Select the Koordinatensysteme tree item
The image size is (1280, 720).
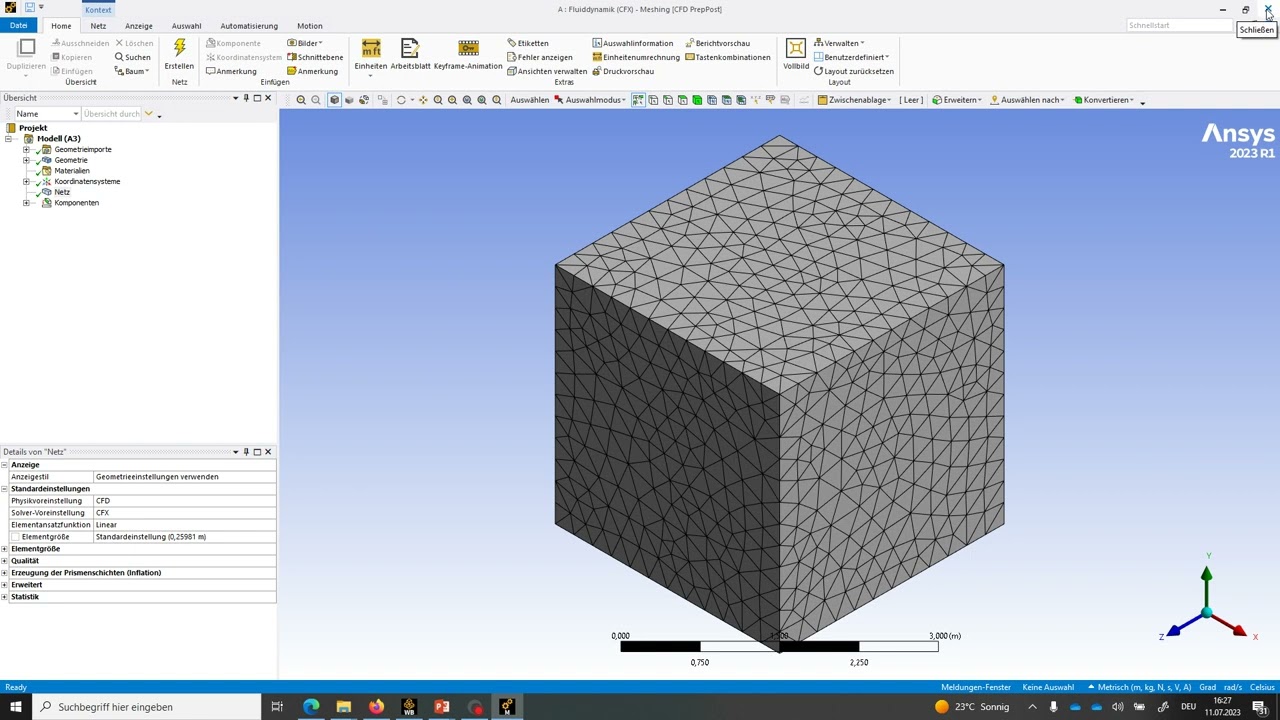tap(87, 182)
